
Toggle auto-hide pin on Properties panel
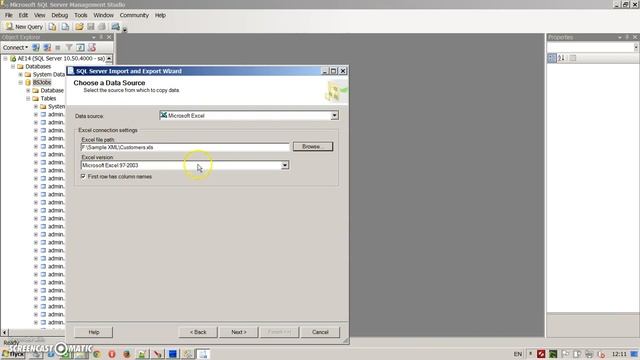click(x=627, y=37)
